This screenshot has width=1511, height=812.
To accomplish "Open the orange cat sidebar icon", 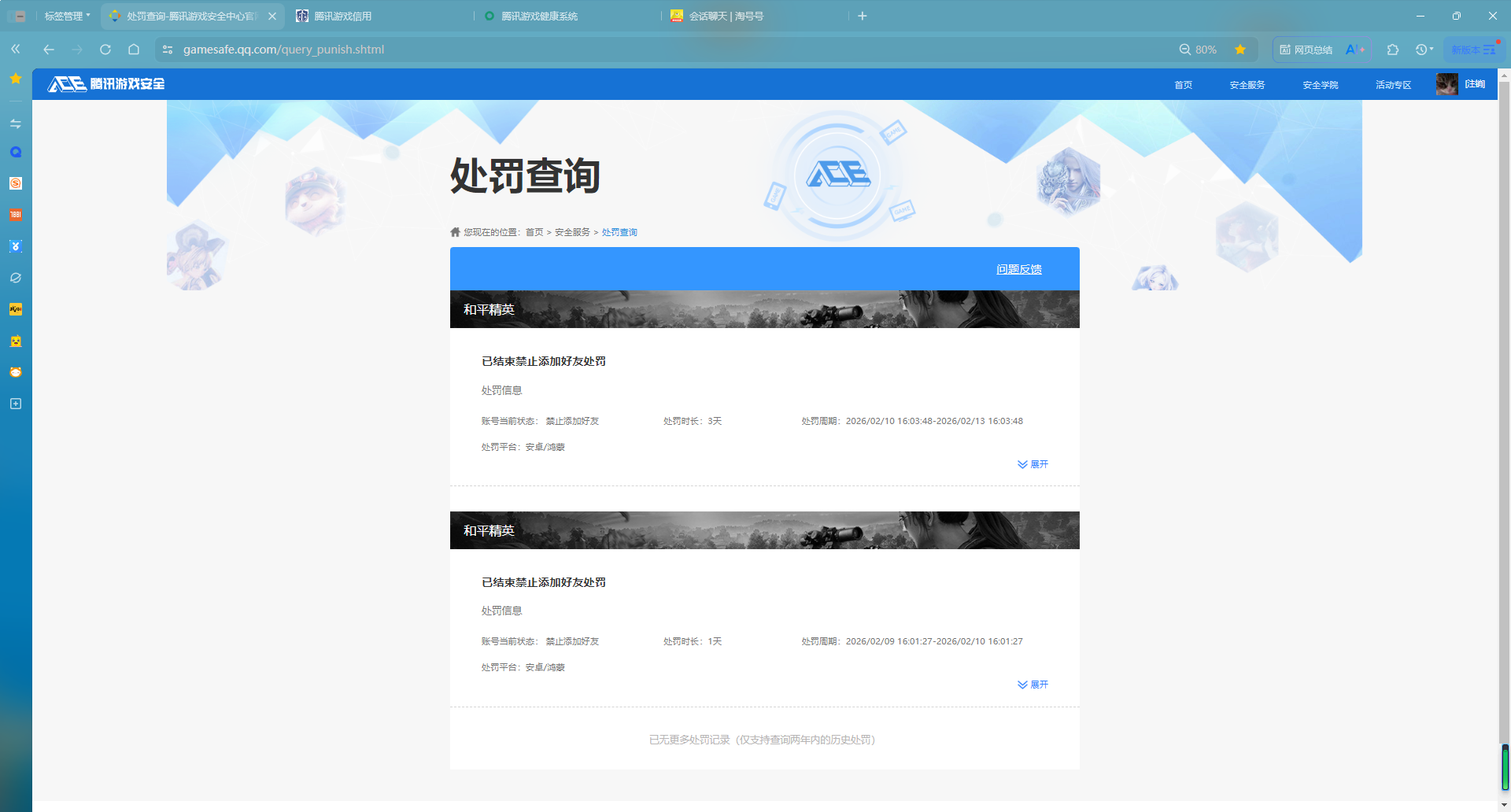I will point(16,372).
